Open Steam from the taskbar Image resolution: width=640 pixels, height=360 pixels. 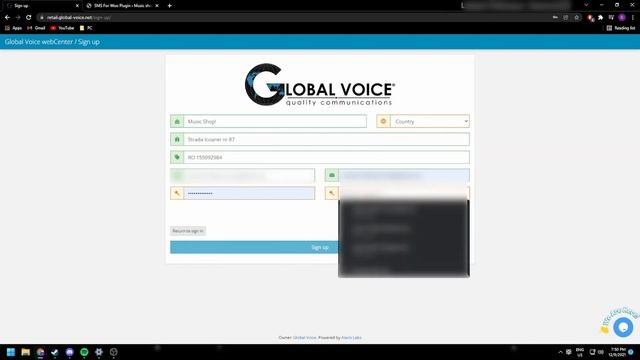[55, 352]
